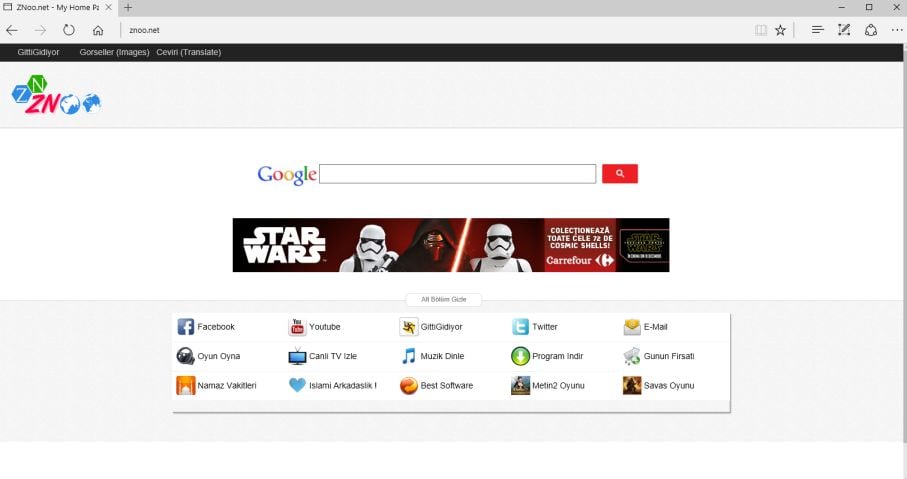Open the Gunun Firsati text link
Viewport: 907px width, 479px height.
click(x=669, y=356)
